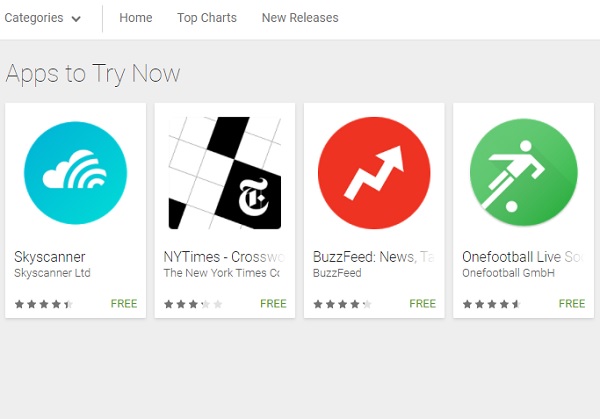The image size is (600, 419).
Task: Click BuzzFeed's star rating
Action: click(342, 304)
